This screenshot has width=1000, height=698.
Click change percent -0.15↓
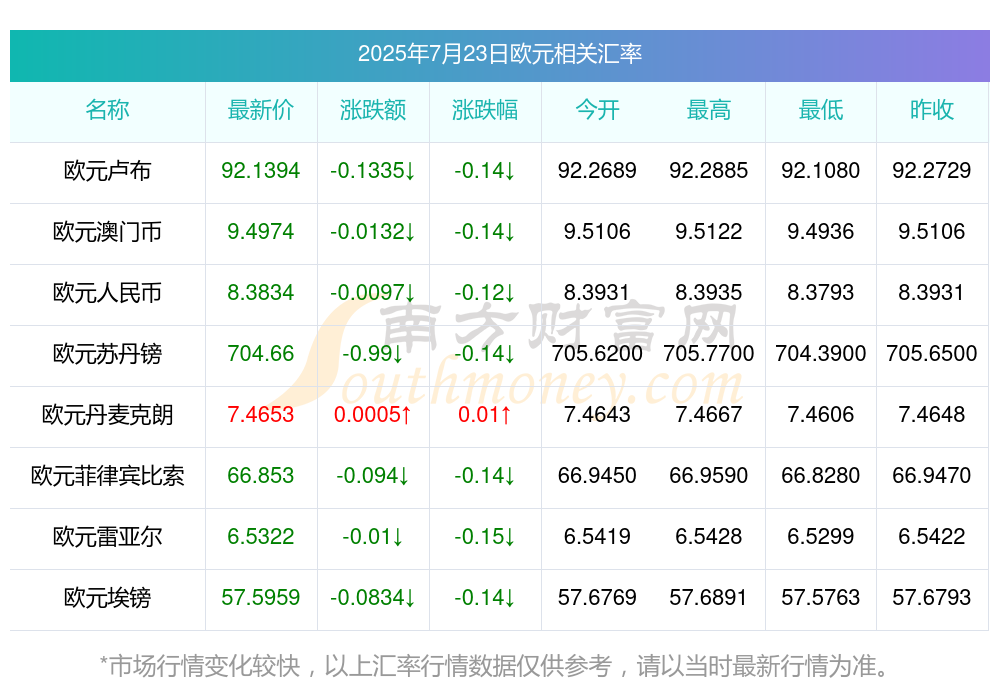pyautogui.click(x=485, y=537)
